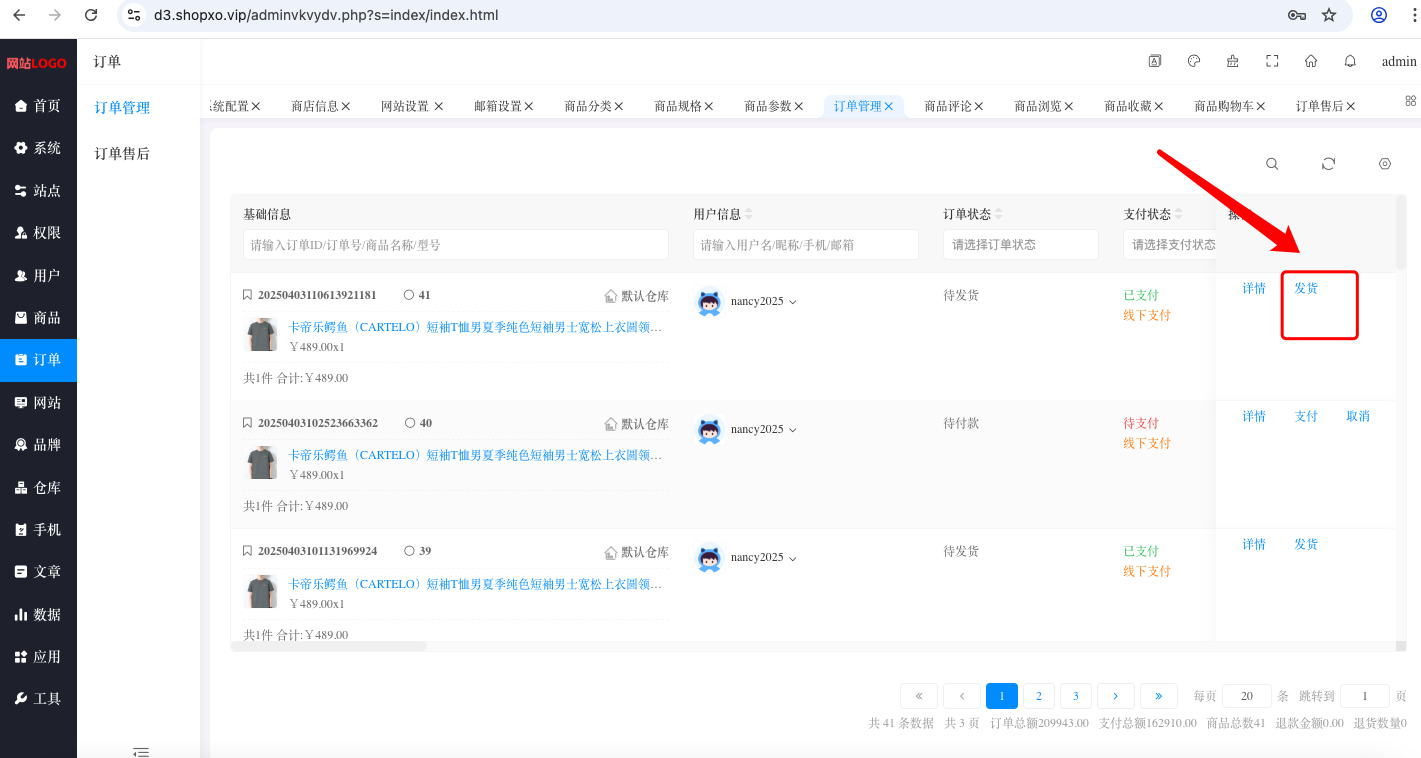Image resolution: width=1421 pixels, height=758 pixels.
Task: Sort by 用户信息 column arrows
Action: coord(748,214)
